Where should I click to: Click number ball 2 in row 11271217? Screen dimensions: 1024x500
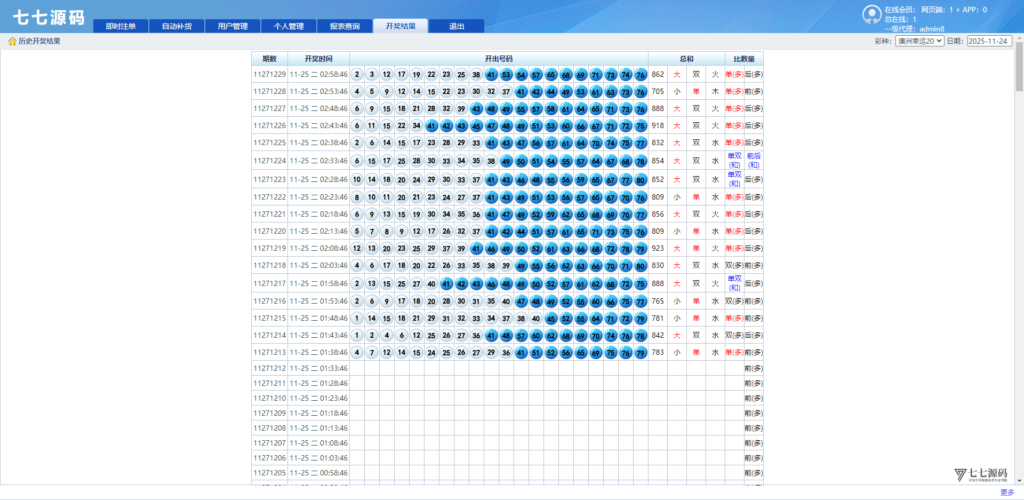357,283
